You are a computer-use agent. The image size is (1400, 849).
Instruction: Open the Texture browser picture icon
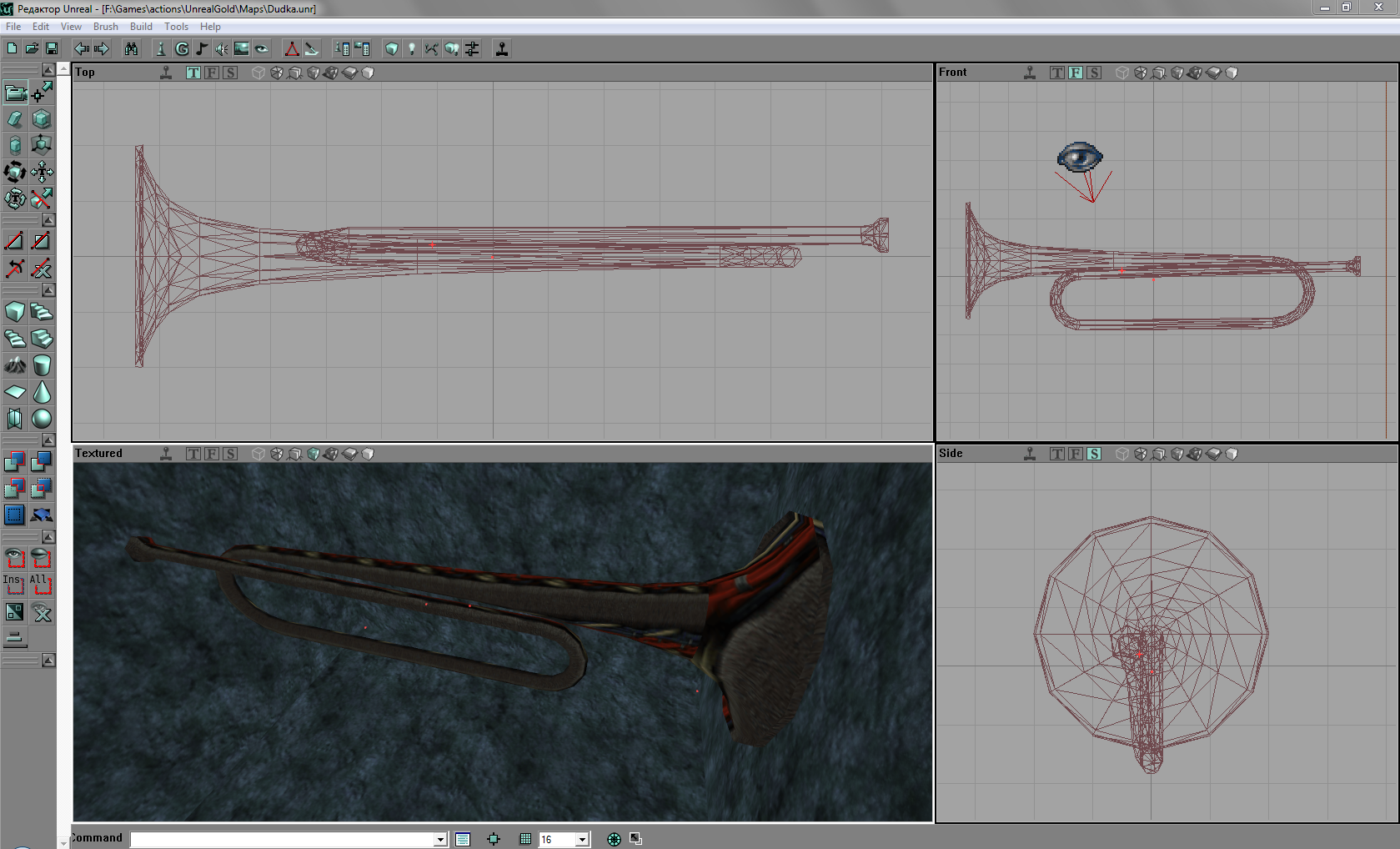[242, 49]
